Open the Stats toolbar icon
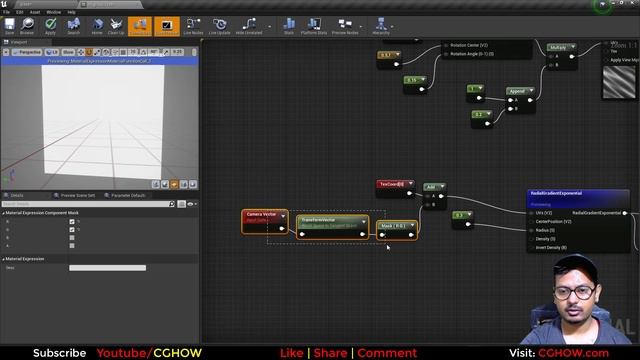Viewport: 640px width, 360px height. click(x=289, y=27)
